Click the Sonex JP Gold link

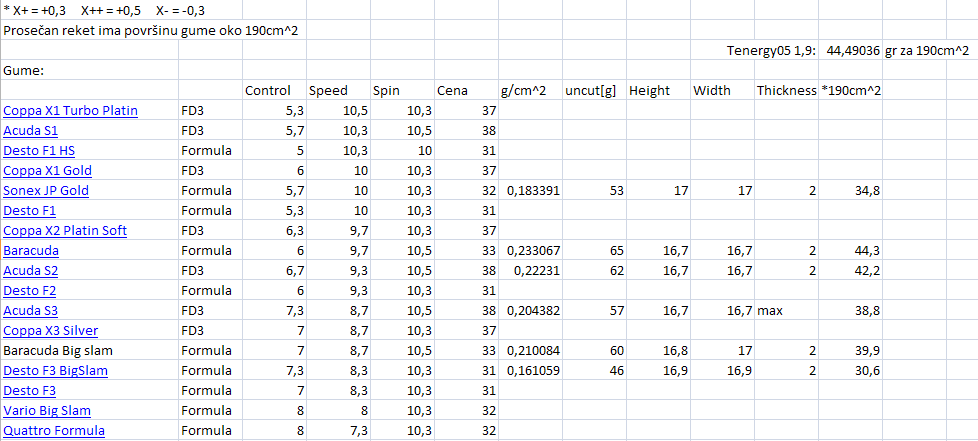(46, 191)
